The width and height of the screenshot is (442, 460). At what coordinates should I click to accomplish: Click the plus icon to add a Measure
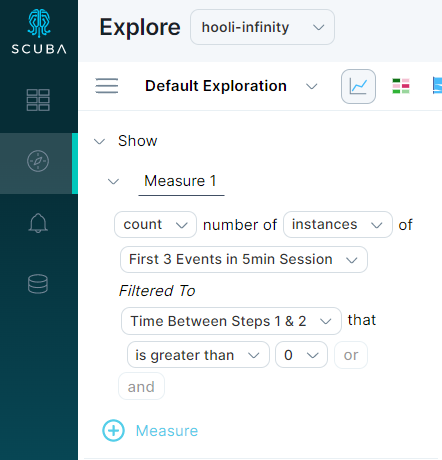coord(113,430)
